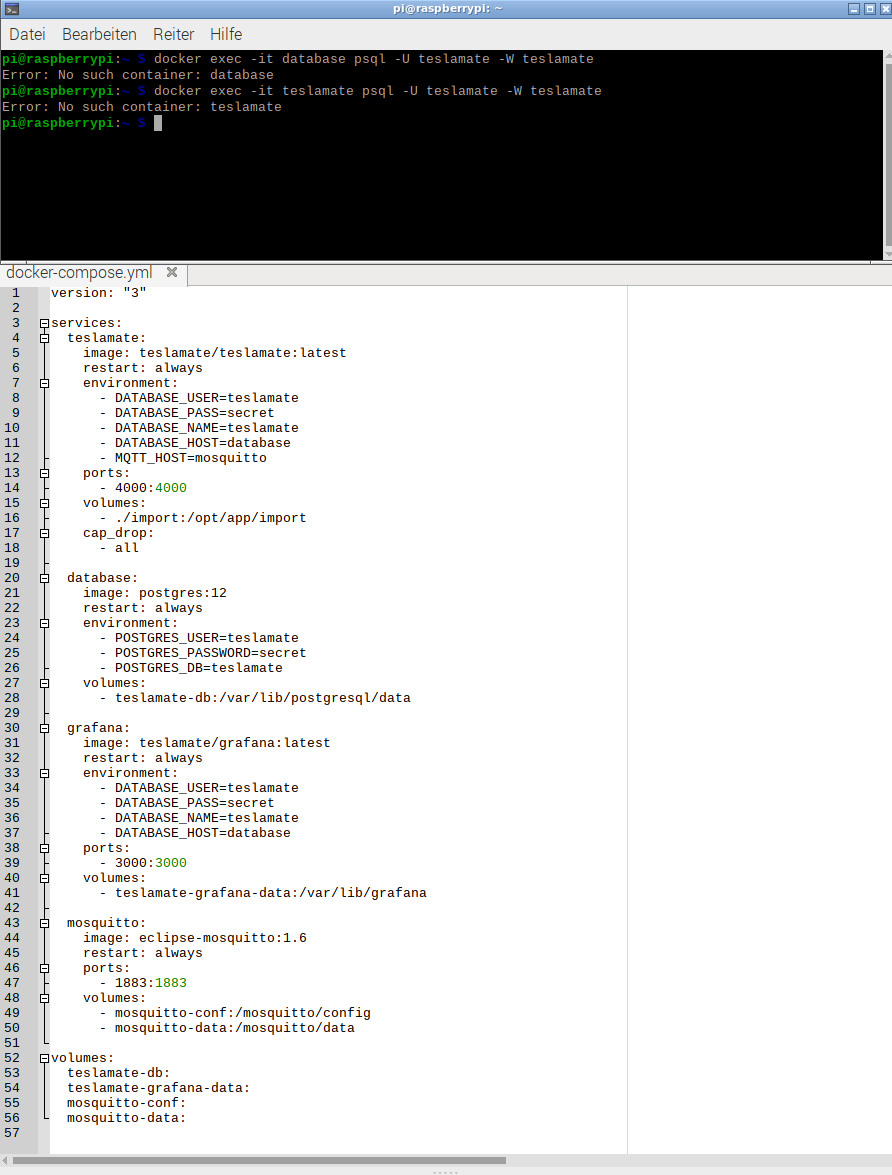Minimize the terminal window
The image size is (892, 1175).
854,9
